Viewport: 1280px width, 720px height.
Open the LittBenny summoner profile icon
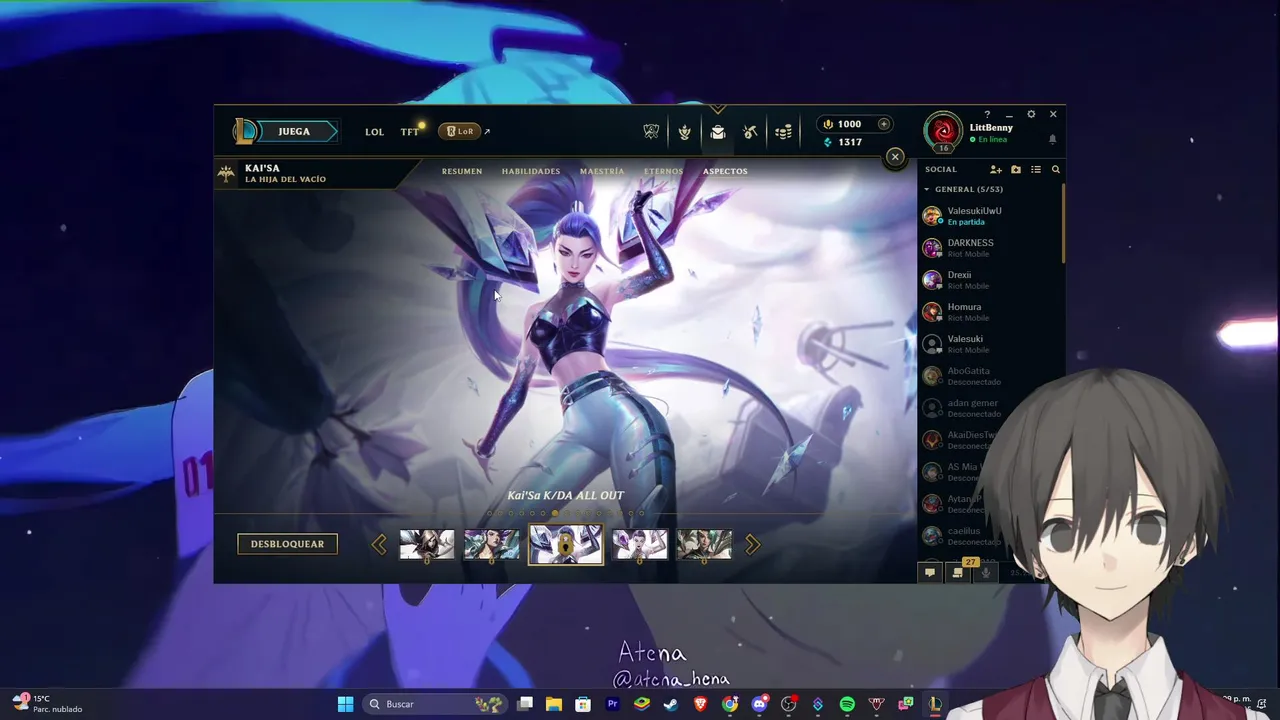point(943,131)
